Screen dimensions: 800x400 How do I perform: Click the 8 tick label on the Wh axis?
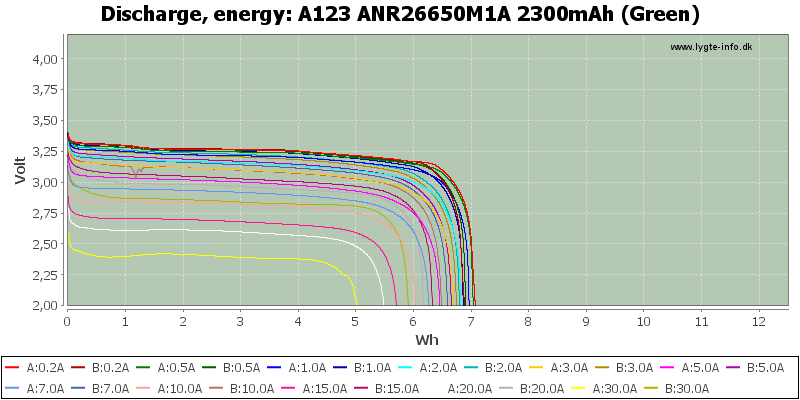click(x=529, y=322)
